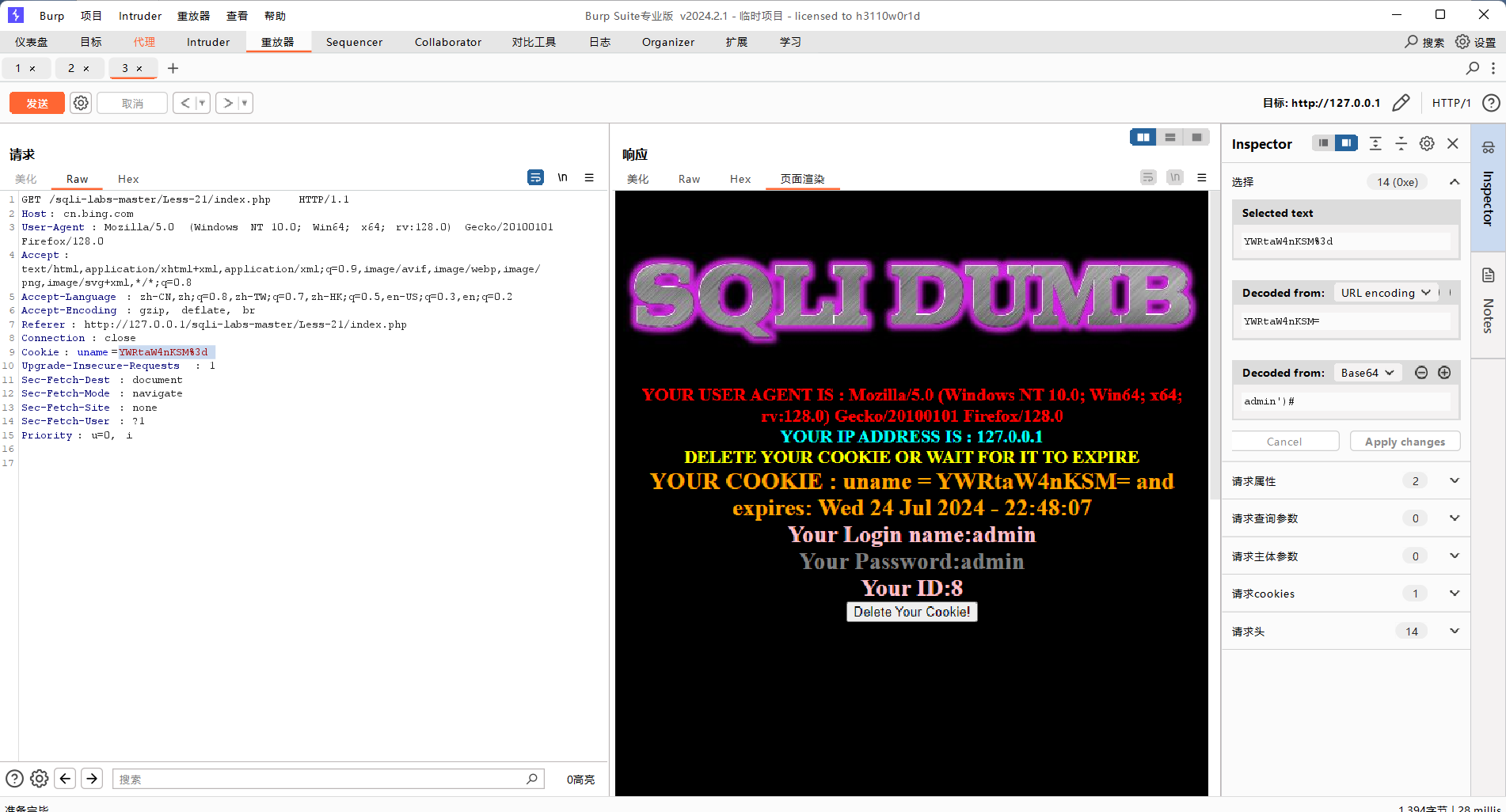
Task: Open response editor hamburger menu
Action: tap(1202, 177)
